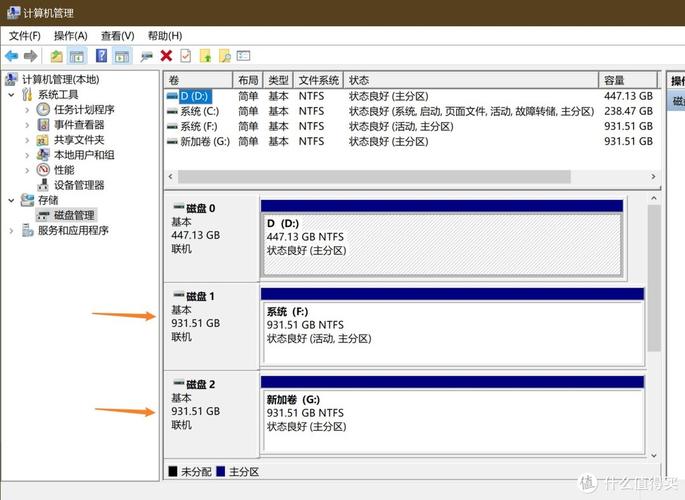Click the Forward arrow toolbar icon
Viewport: 685px width, 500px height.
pos(30,56)
